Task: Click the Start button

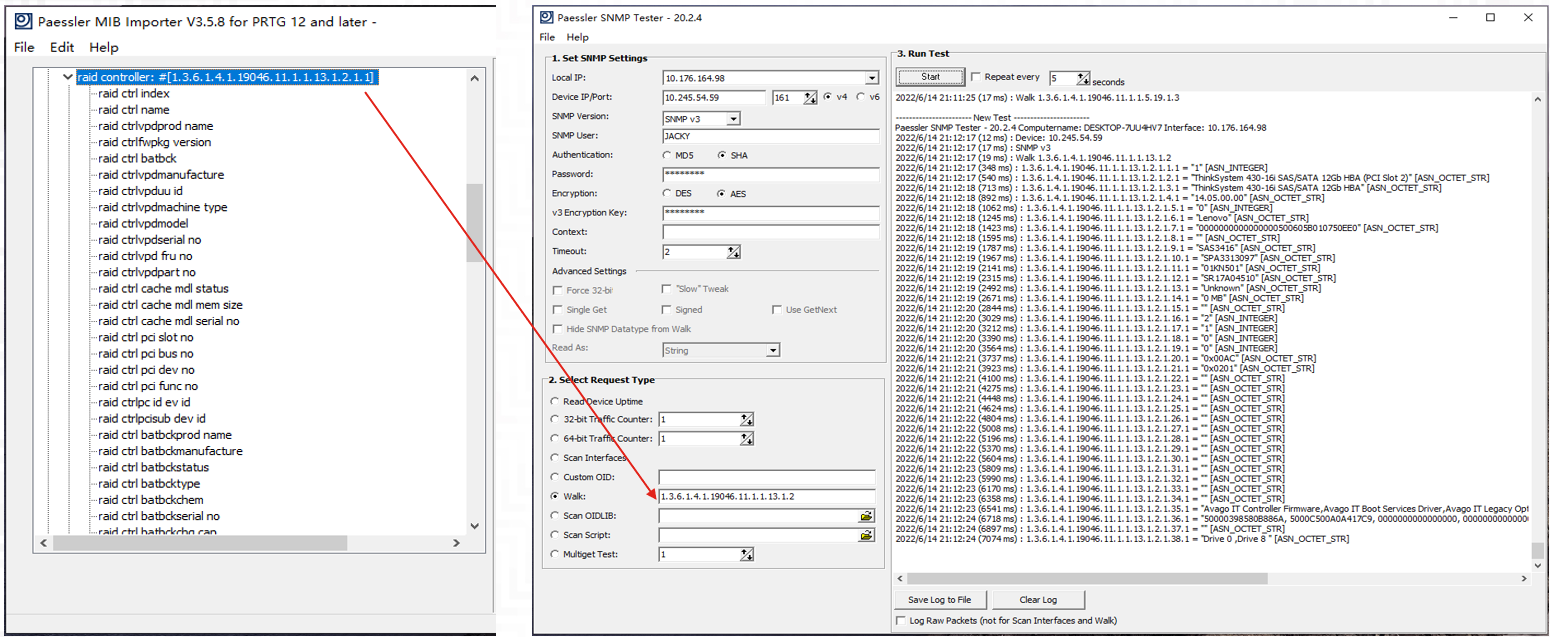Action: [930, 76]
